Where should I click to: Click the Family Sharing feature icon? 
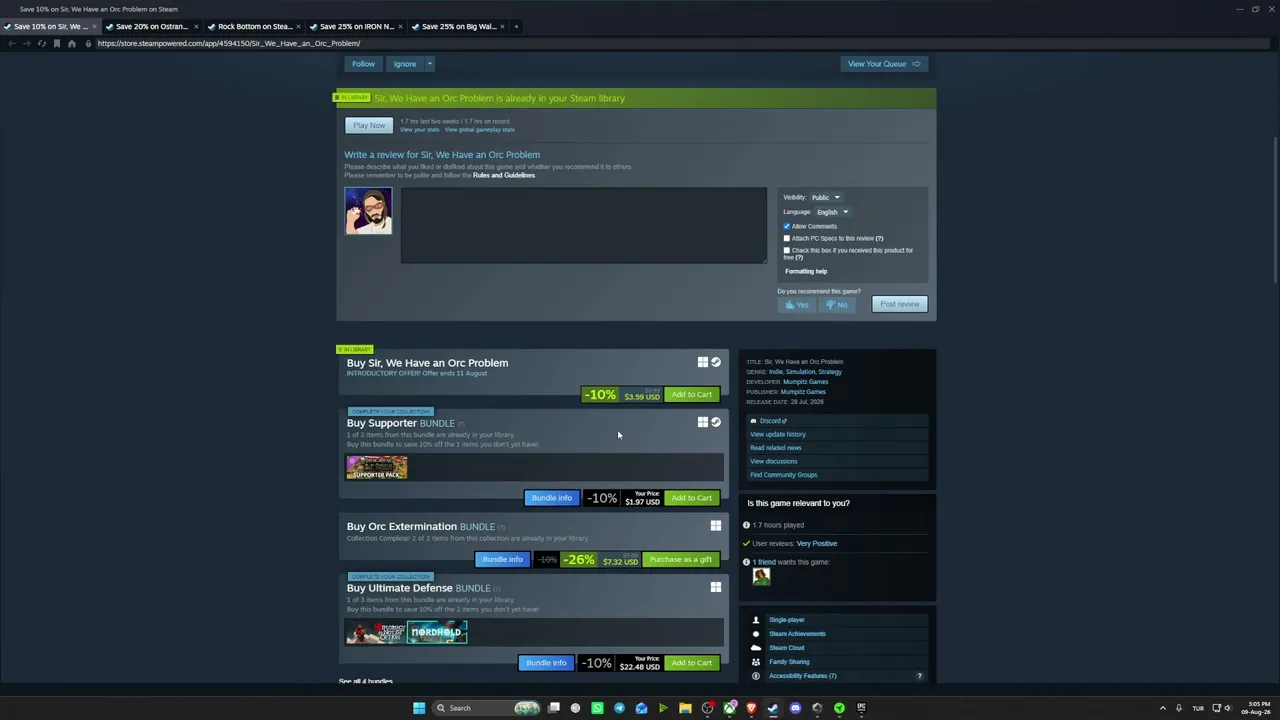[x=756, y=662]
